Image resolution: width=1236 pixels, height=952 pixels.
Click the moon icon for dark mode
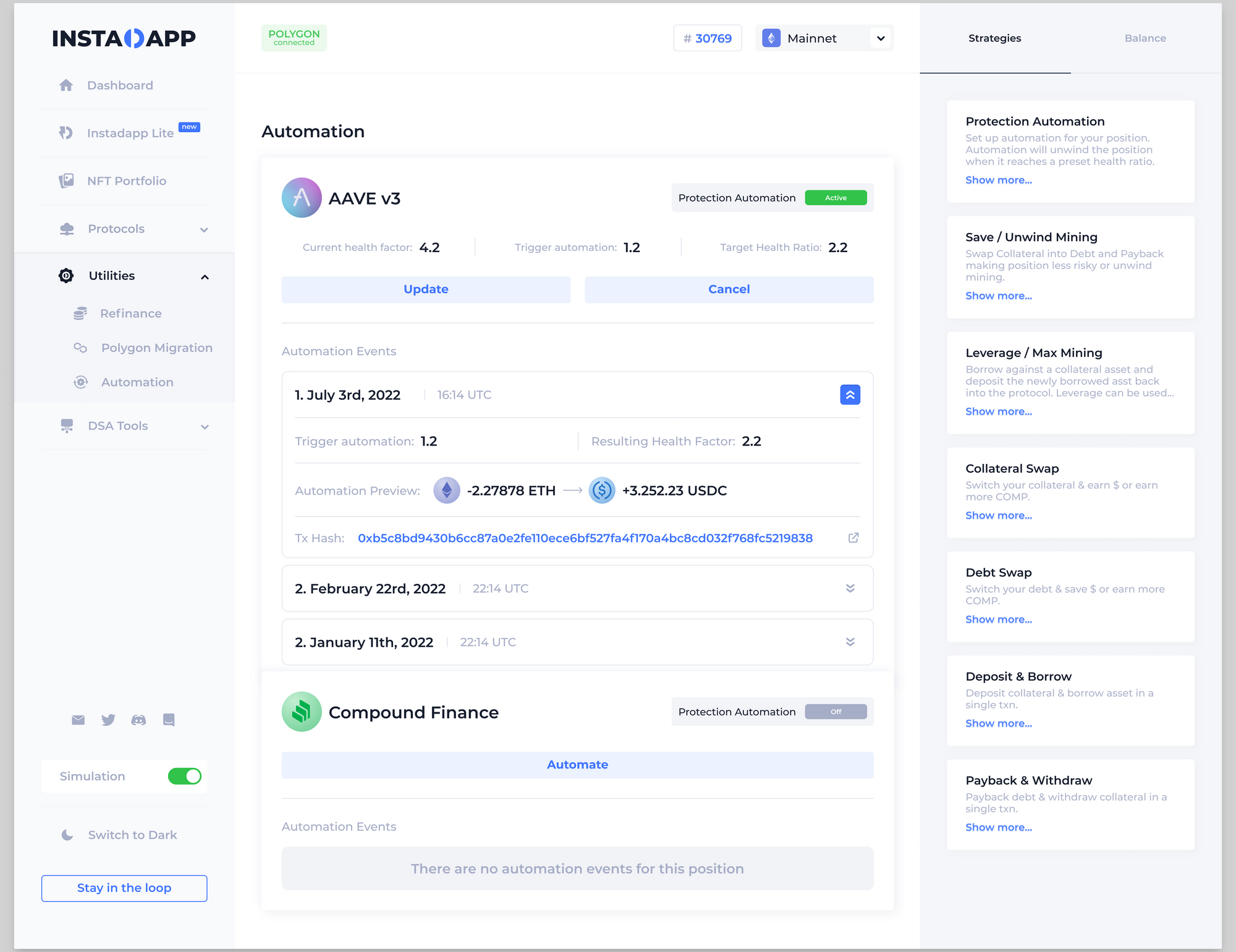(67, 835)
